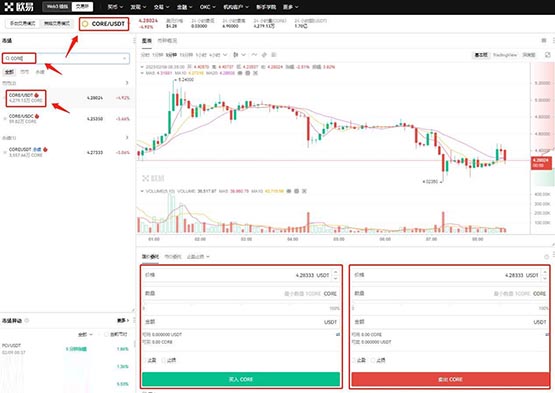Click the fire icon next to CORE/USDT pair
This screenshot has height=393, width=555.
(x=36, y=95)
